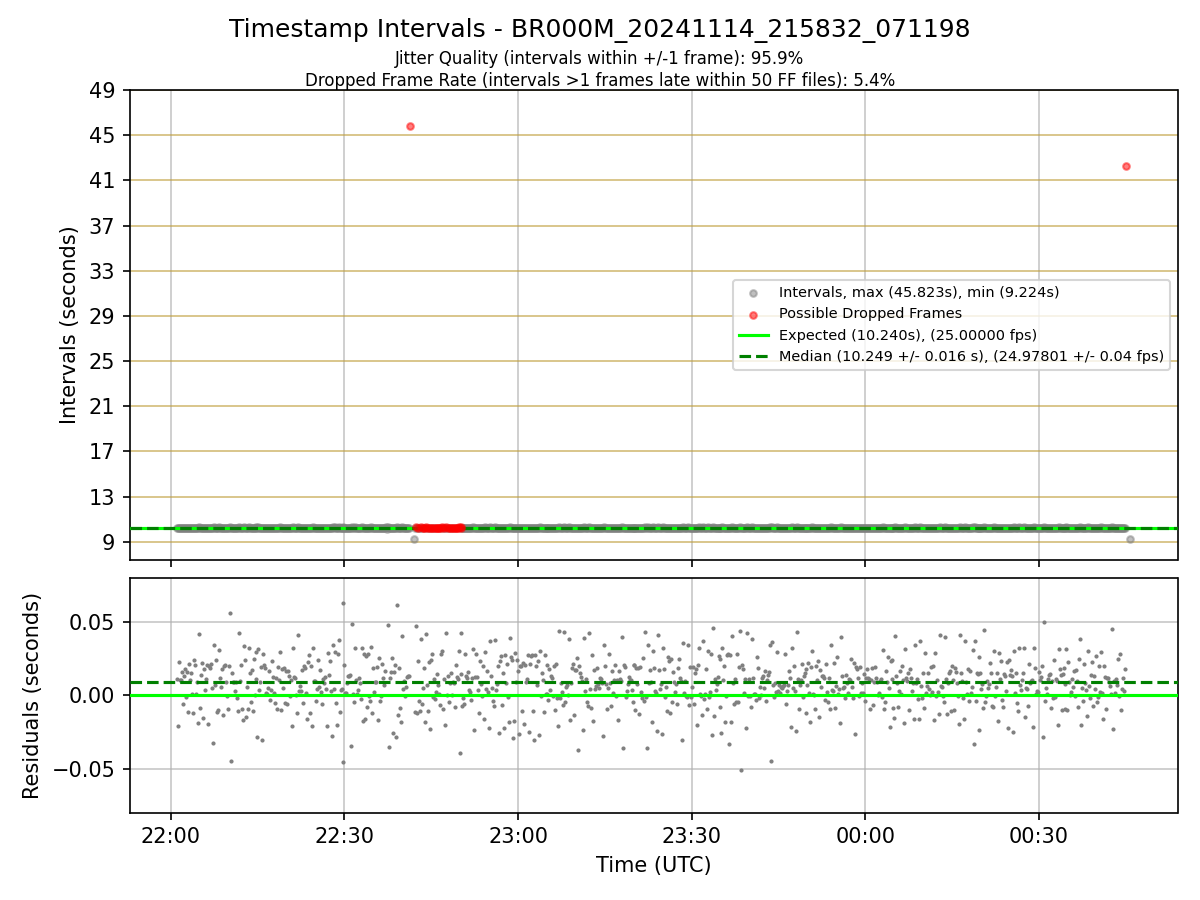The width and height of the screenshot is (1200, 900).
Task: Click legend entry 'Possible Dropped Frames'
Action: 870,313
